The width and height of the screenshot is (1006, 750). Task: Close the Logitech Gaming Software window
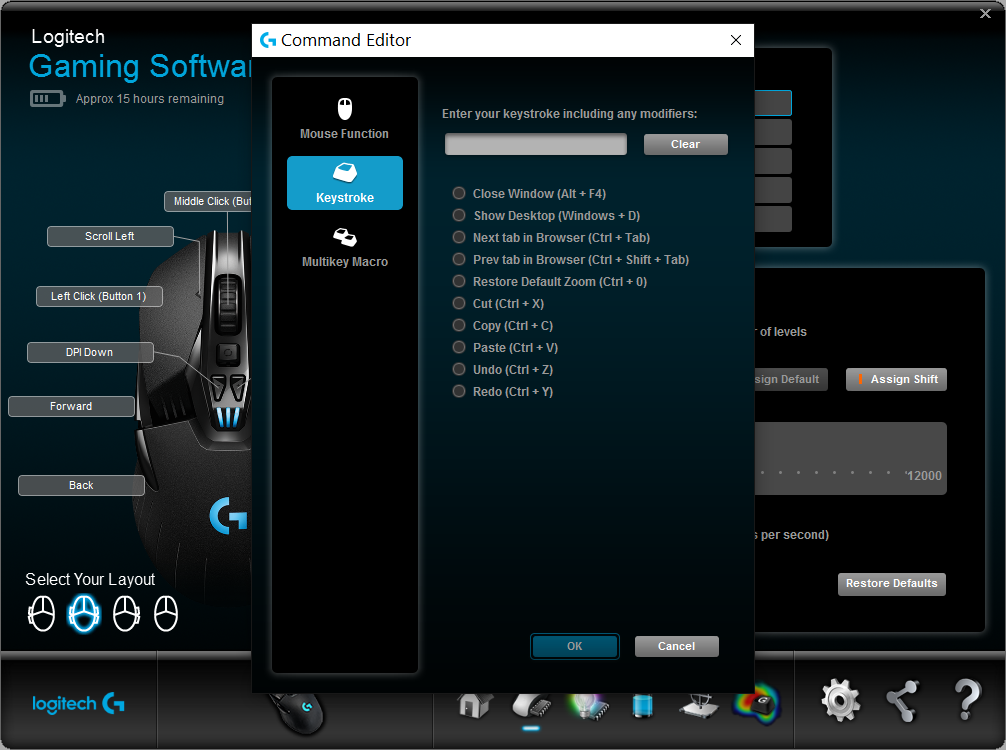(985, 13)
